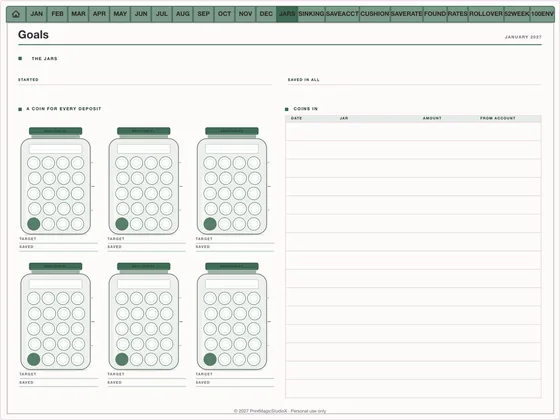Screen dimensions: 560x420
Task: Click the name box of first bottom-row jar
Action: (x=55, y=284)
